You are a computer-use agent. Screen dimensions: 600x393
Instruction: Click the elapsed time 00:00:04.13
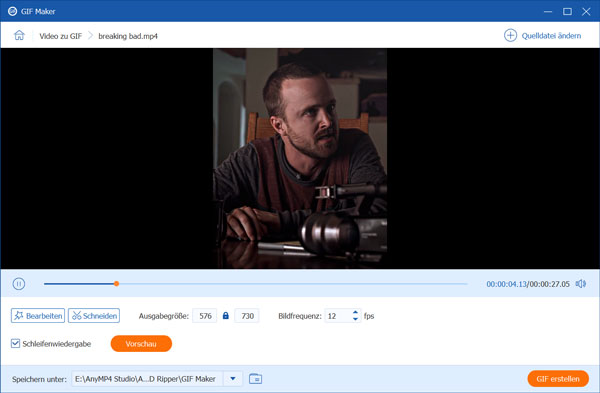click(x=506, y=284)
